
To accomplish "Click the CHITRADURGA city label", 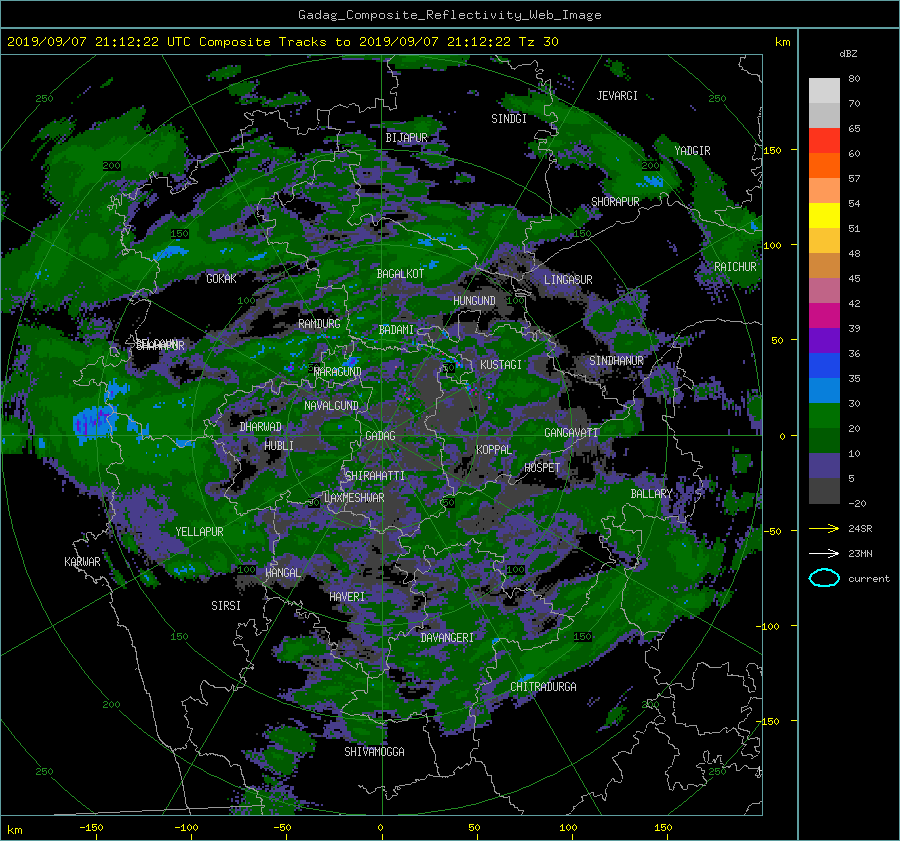I will (544, 687).
